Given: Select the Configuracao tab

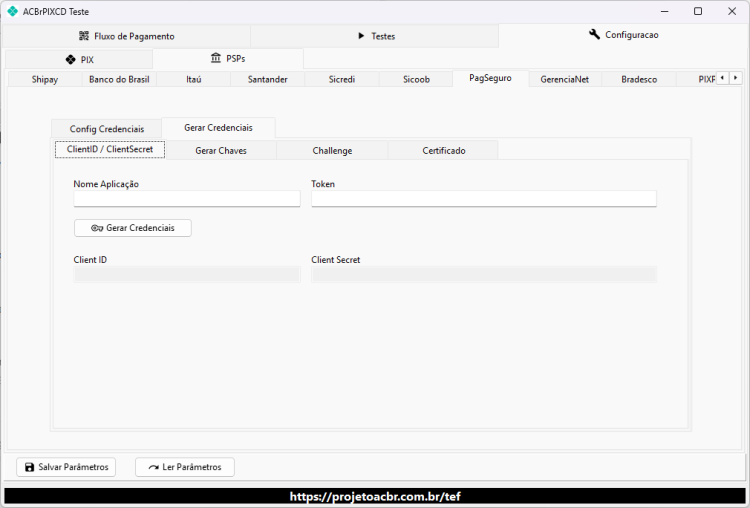Looking at the screenshot, I should [623, 35].
